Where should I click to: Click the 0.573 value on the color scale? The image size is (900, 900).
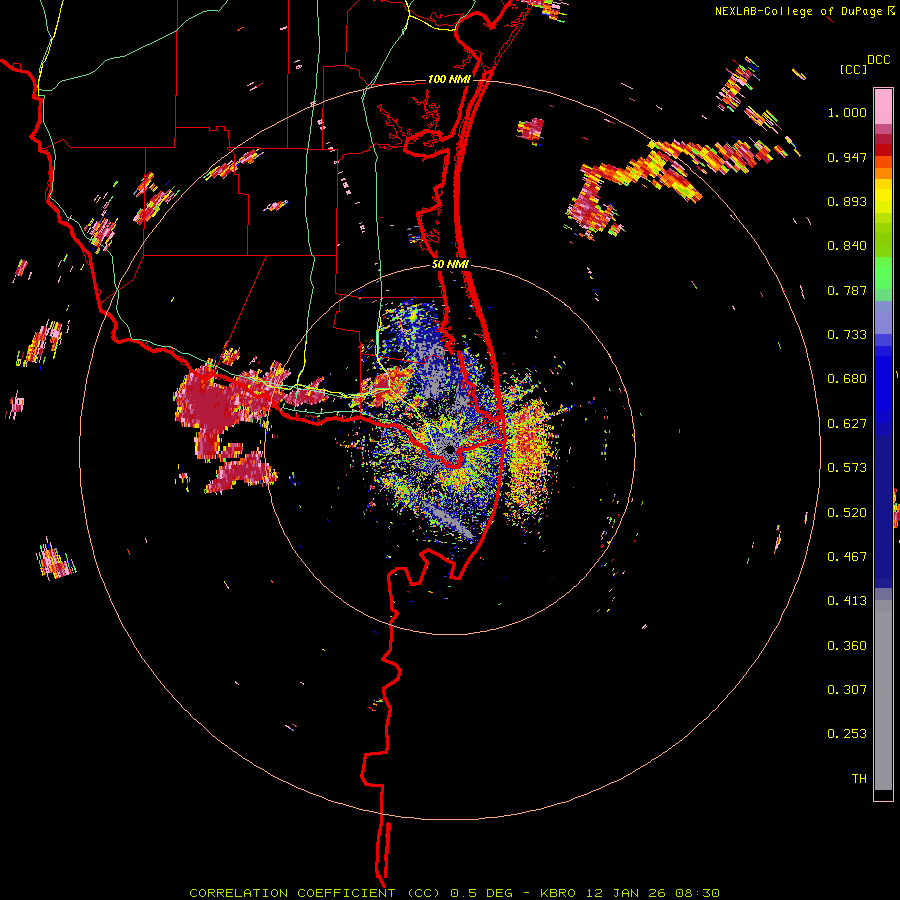[847, 468]
